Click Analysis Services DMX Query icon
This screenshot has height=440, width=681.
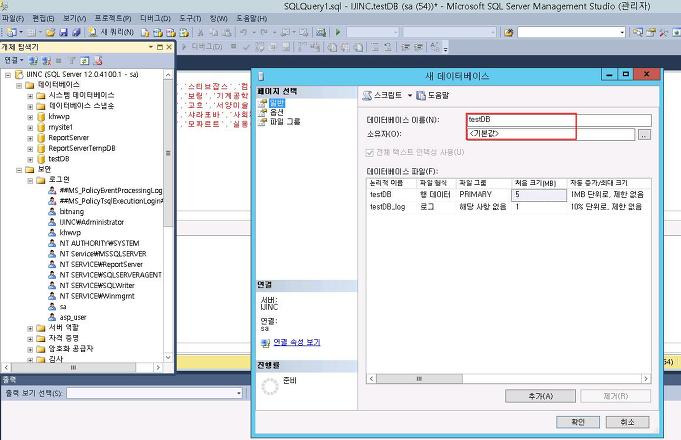click(171, 33)
